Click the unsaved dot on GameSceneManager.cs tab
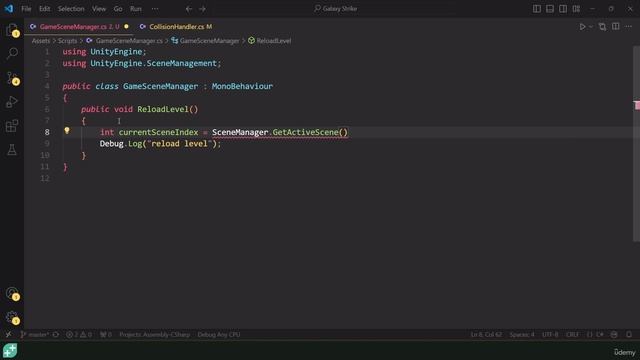 (x=127, y=27)
